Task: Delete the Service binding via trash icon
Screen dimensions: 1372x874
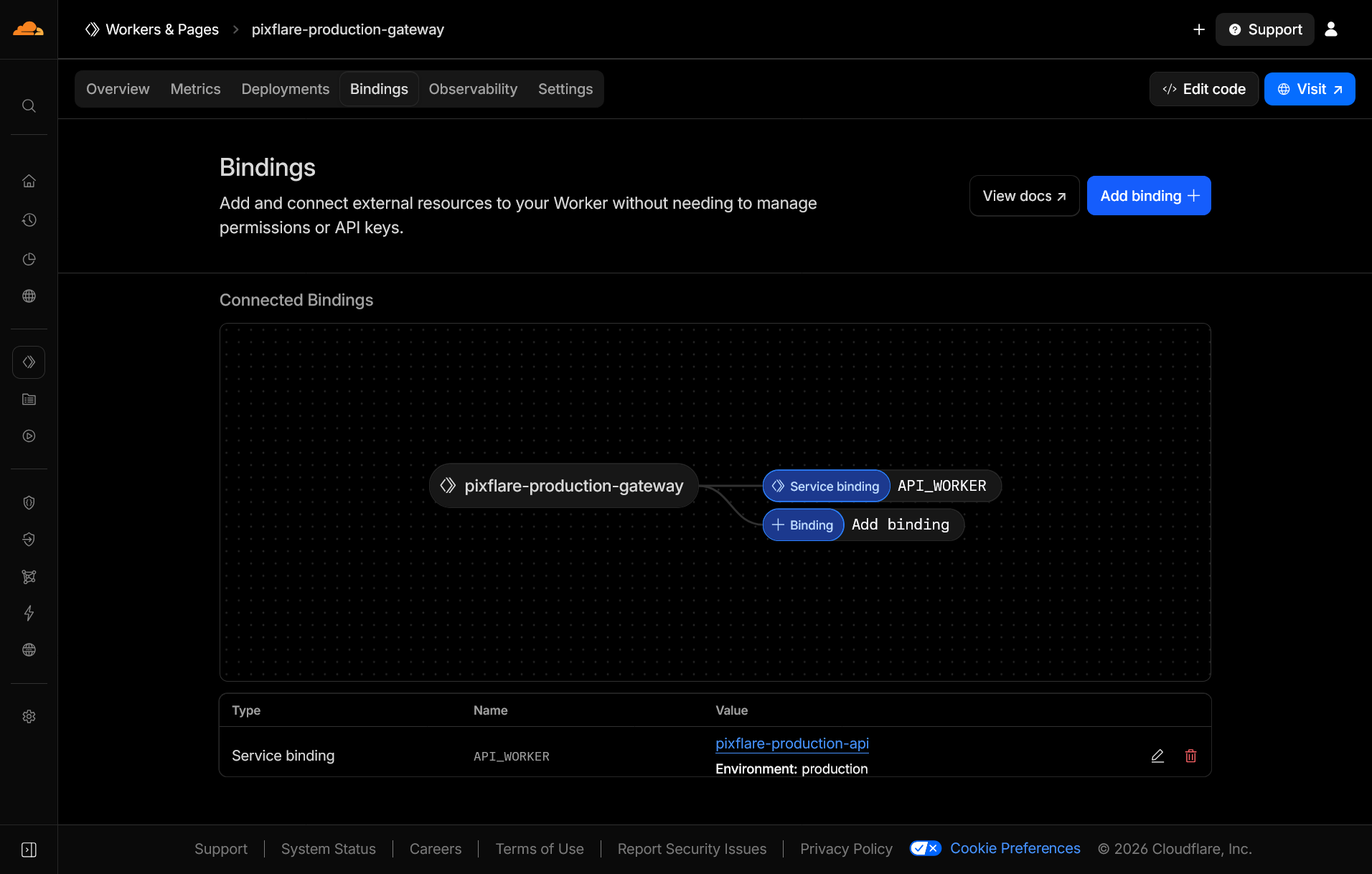Action: [1190, 756]
